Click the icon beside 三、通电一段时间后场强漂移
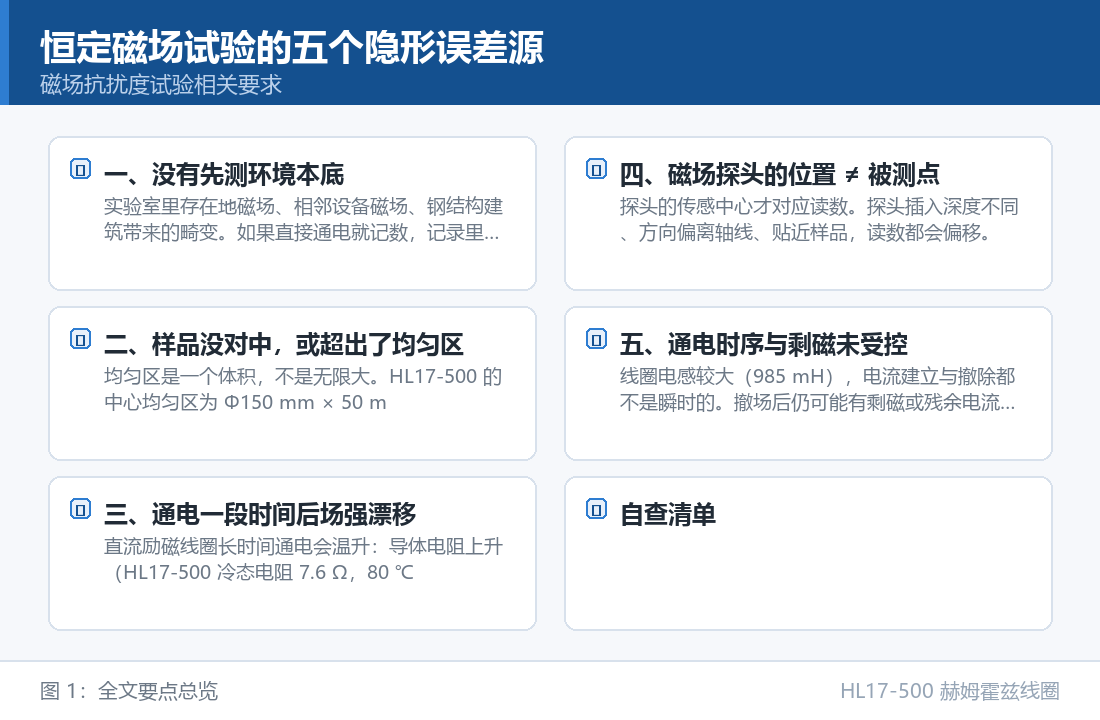 [x=81, y=509]
